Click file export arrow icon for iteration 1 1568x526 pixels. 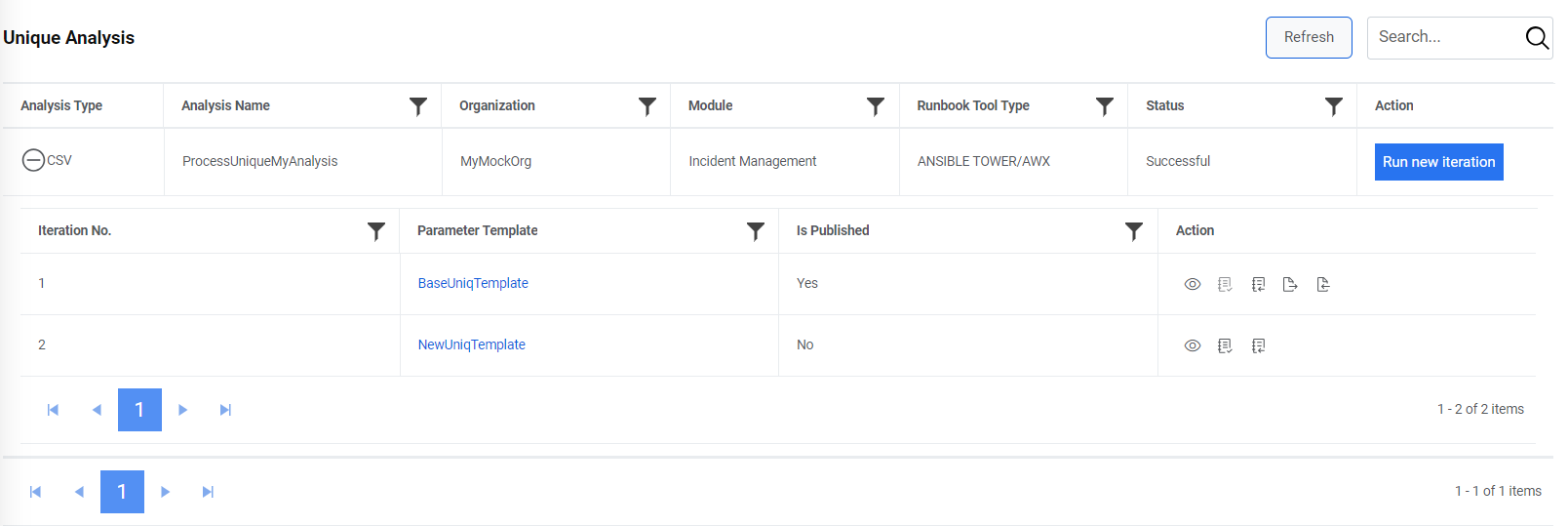[x=1290, y=284]
